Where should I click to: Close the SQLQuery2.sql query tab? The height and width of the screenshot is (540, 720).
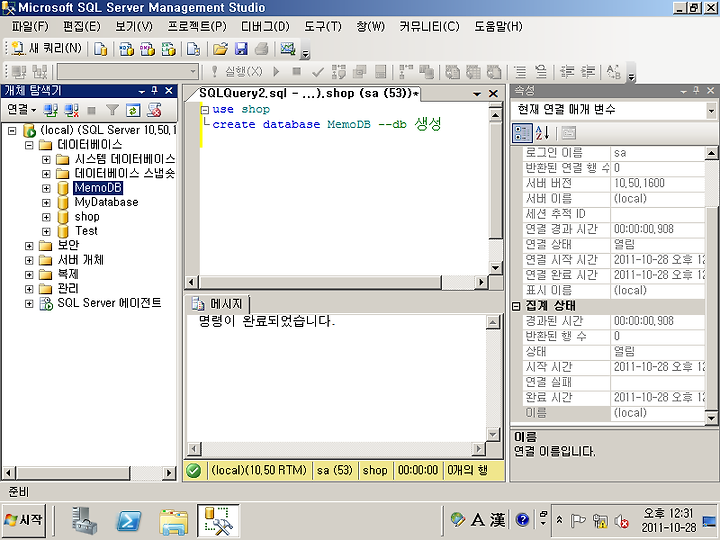point(493,94)
